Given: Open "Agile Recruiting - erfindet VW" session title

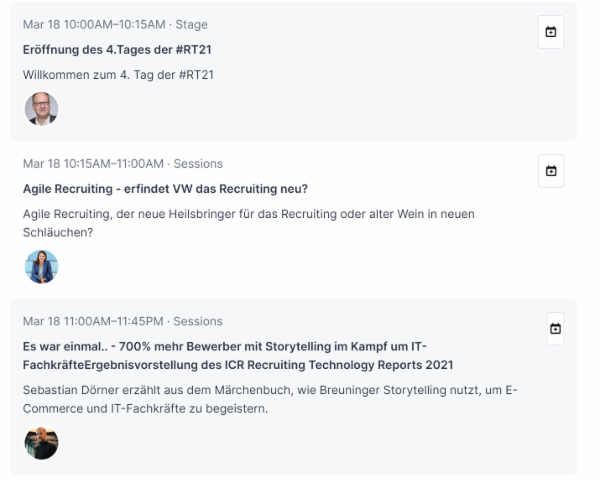Looking at the screenshot, I should (165, 188).
